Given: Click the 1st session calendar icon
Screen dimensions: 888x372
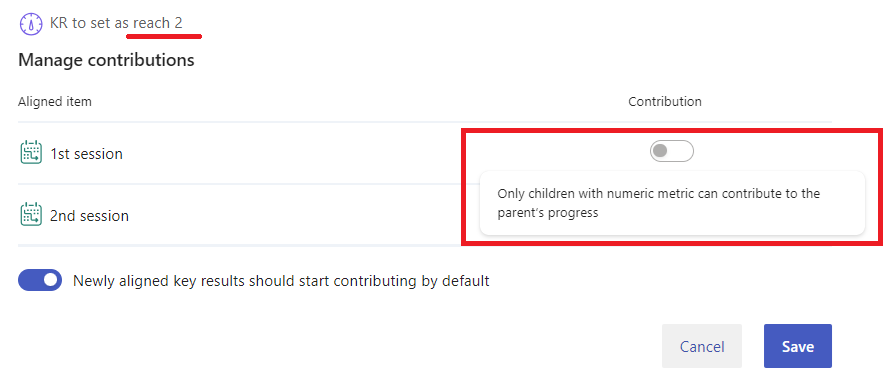Looking at the screenshot, I should pos(31,153).
